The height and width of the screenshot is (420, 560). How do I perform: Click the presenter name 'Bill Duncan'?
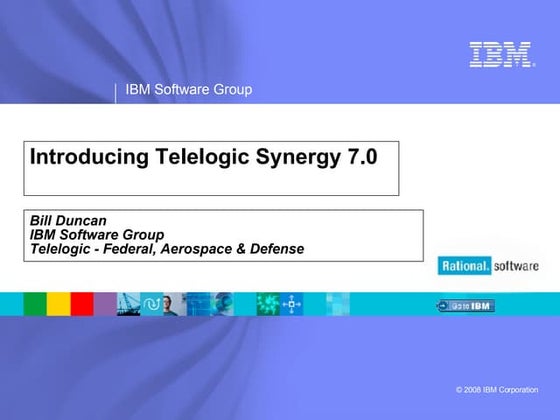click(x=68, y=221)
